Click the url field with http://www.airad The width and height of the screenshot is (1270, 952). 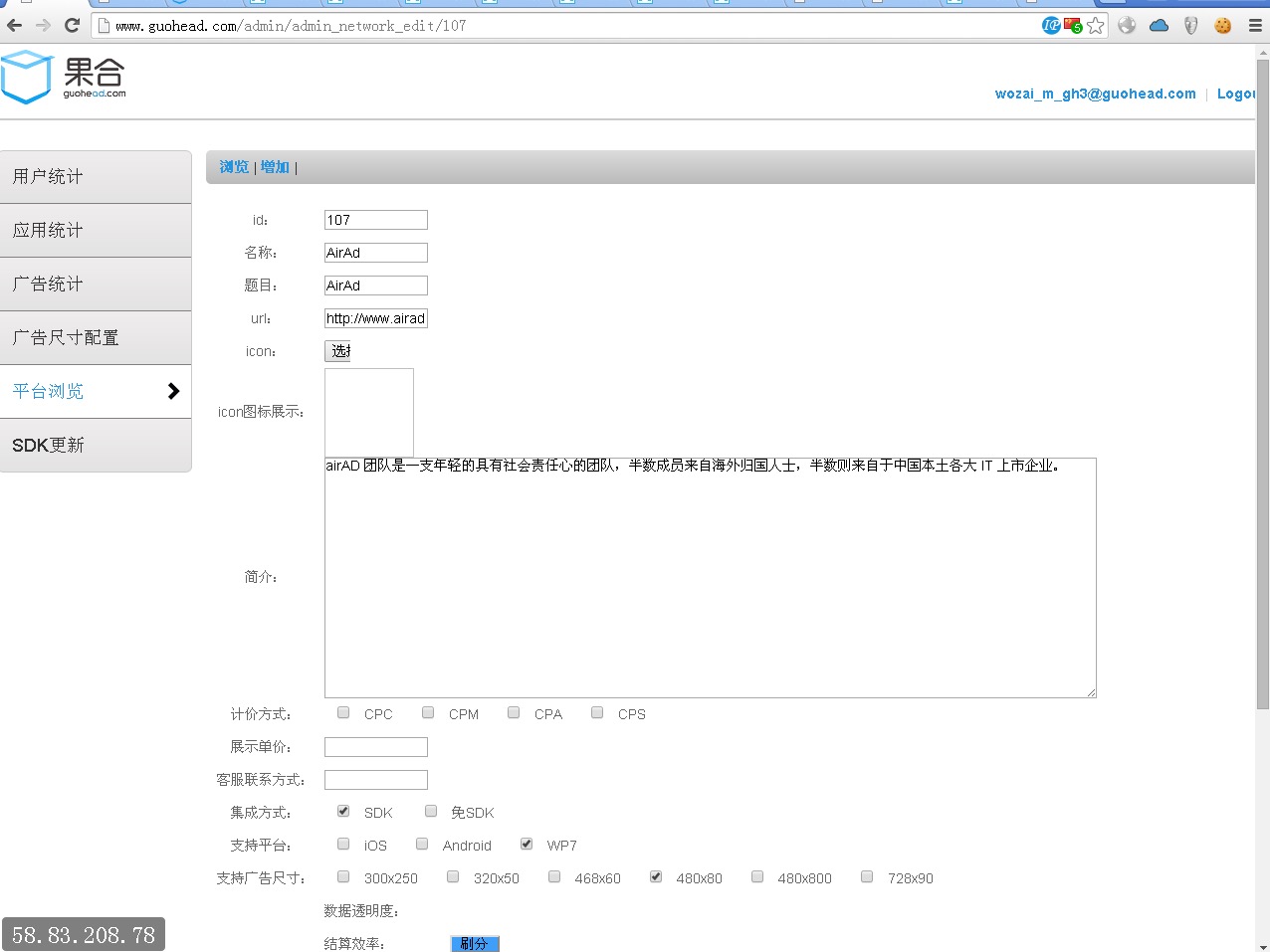click(x=376, y=318)
